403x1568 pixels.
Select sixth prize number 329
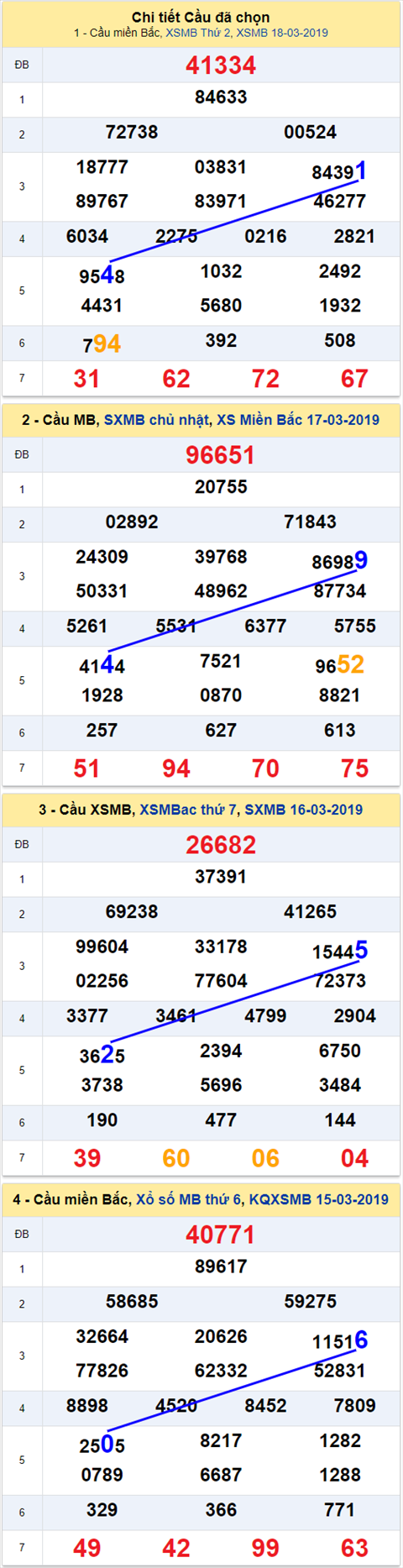click(x=102, y=1510)
